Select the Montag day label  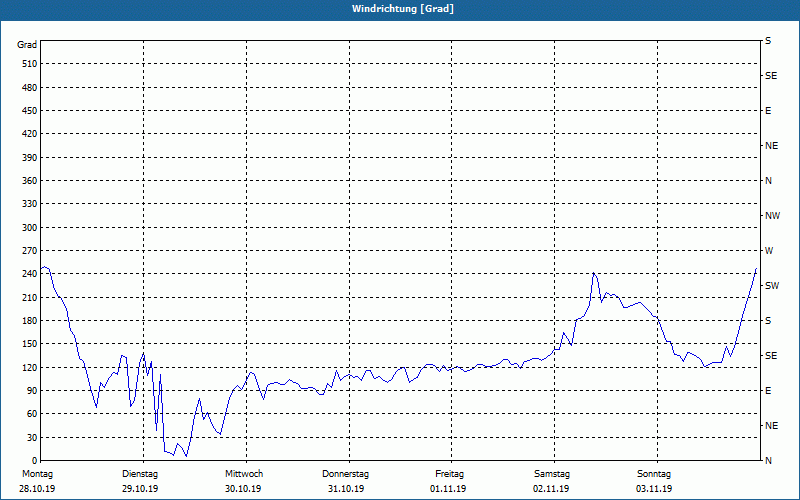pos(36,474)
